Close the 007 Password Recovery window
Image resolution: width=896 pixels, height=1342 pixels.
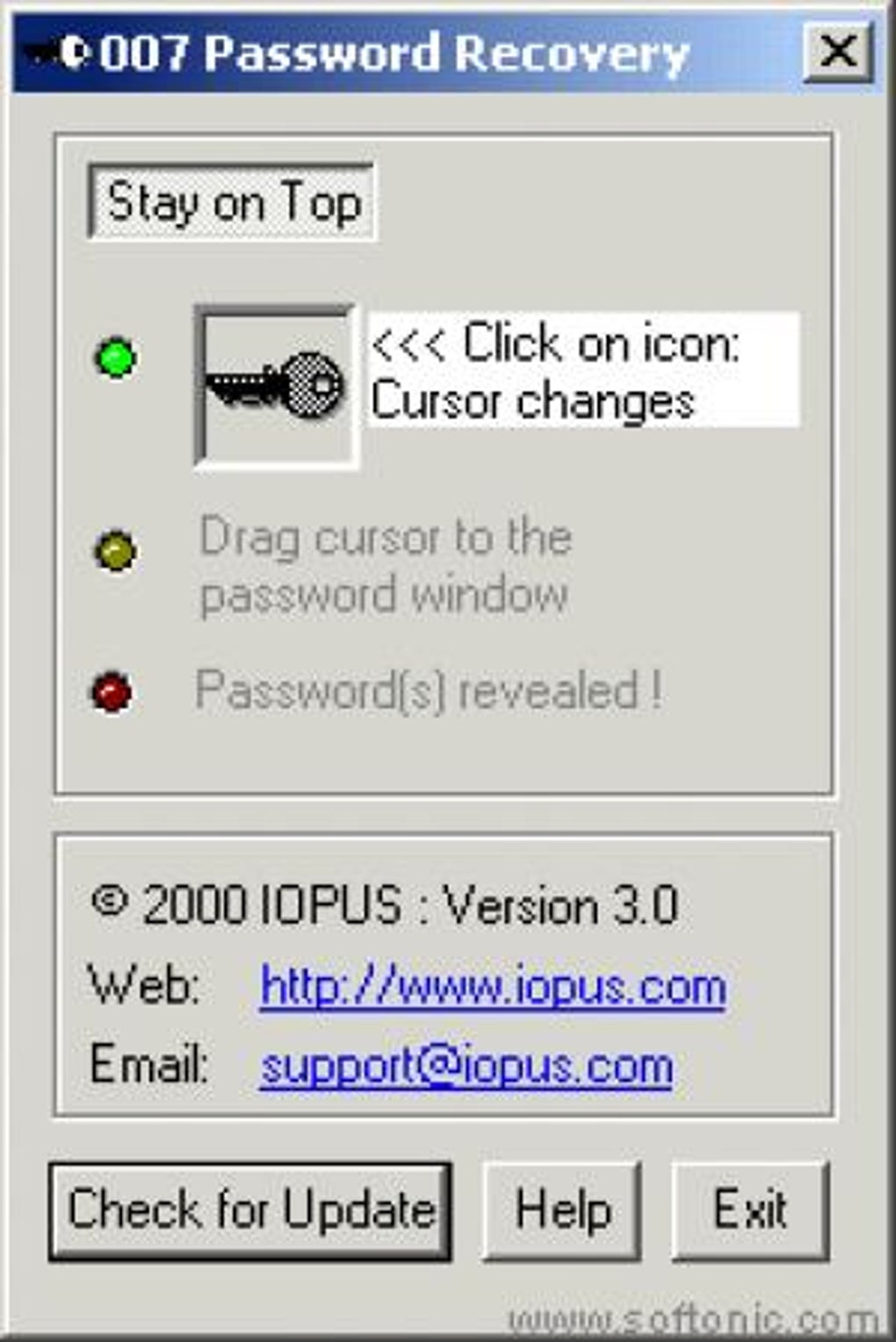tap(838, 52)
